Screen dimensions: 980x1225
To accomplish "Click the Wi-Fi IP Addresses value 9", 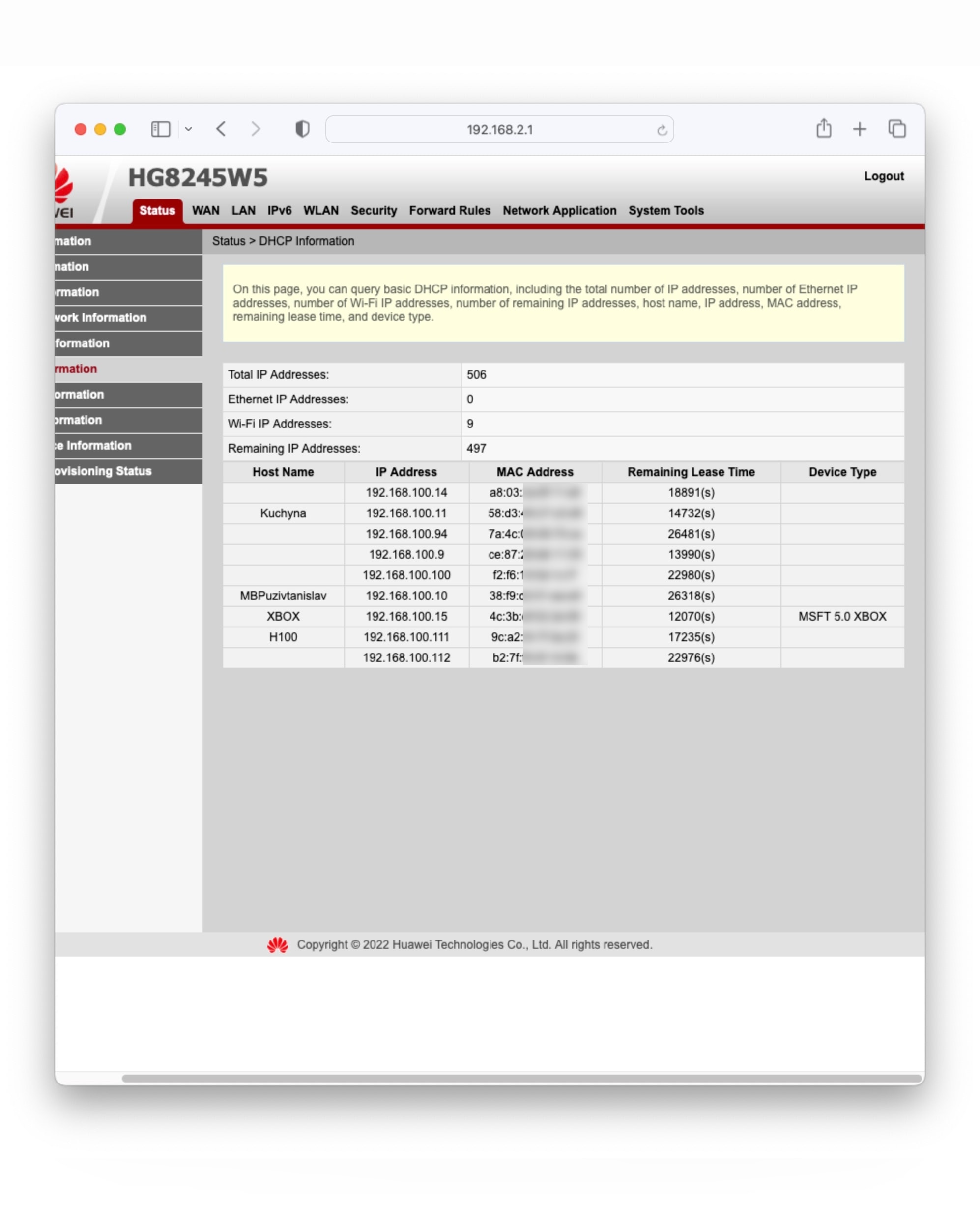I will [x=470, y=424].
